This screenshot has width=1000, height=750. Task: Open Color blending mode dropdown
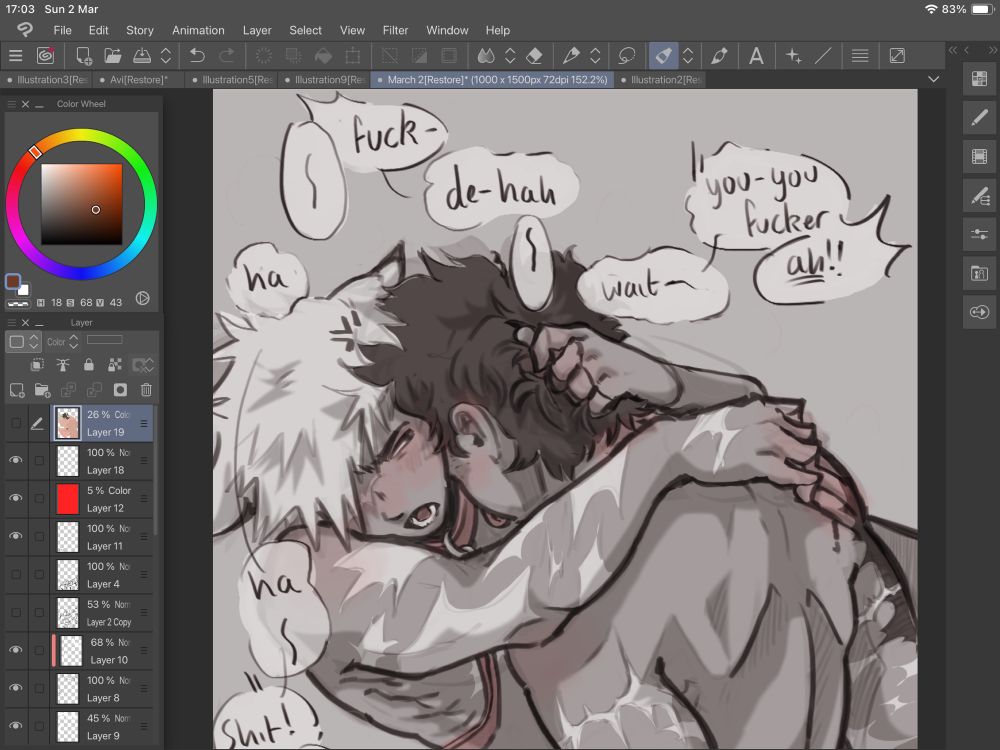(x=62, y=342)
